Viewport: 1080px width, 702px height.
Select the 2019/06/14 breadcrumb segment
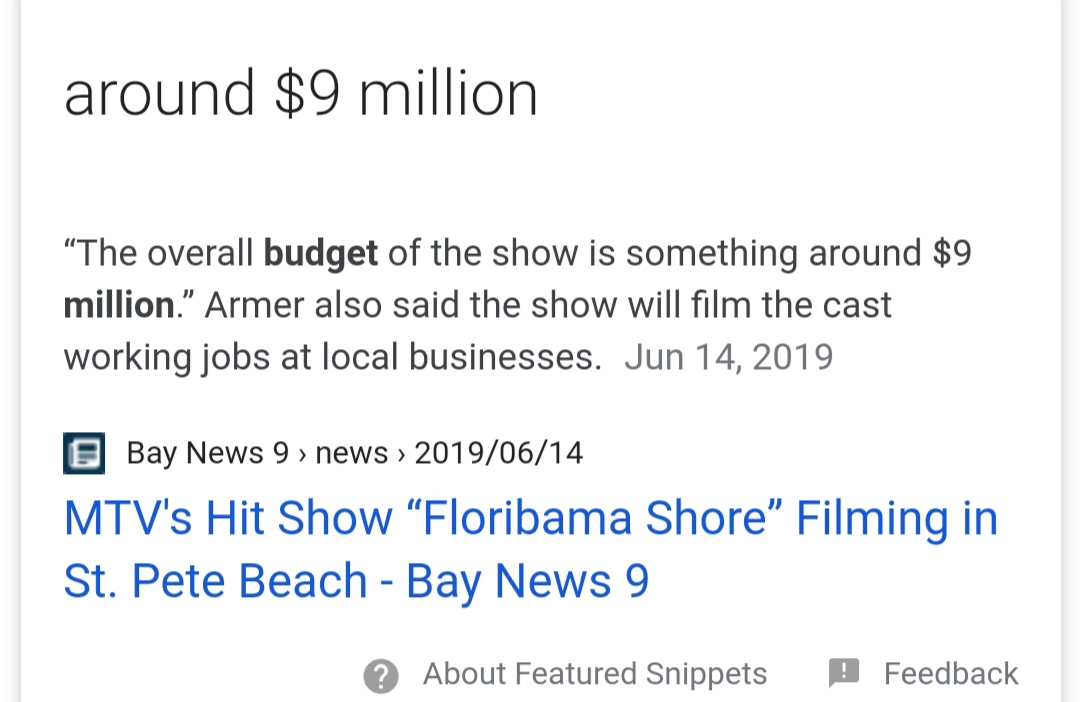[499, 453]
